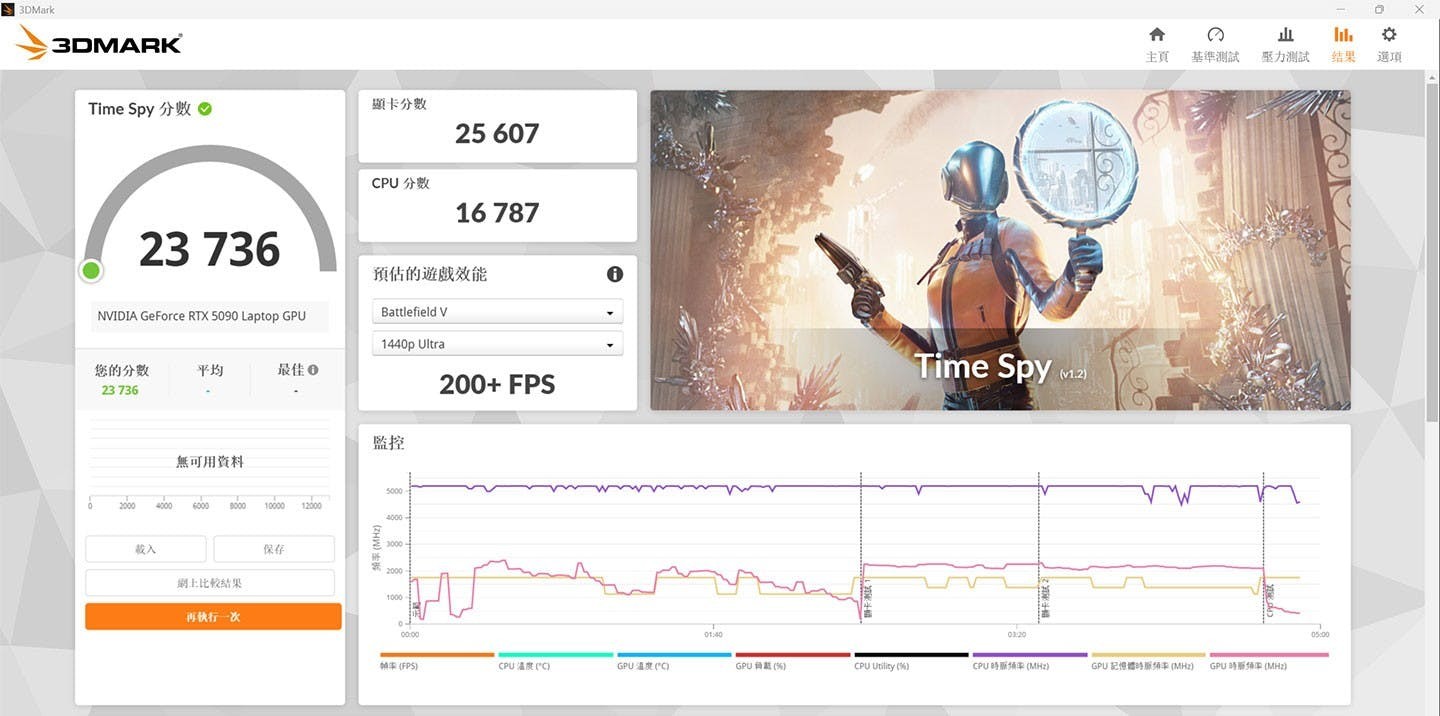Toggle the CPU clock frequency legend series
Viewport: 1440px width, 716px height.
[x=1029, y=660]
